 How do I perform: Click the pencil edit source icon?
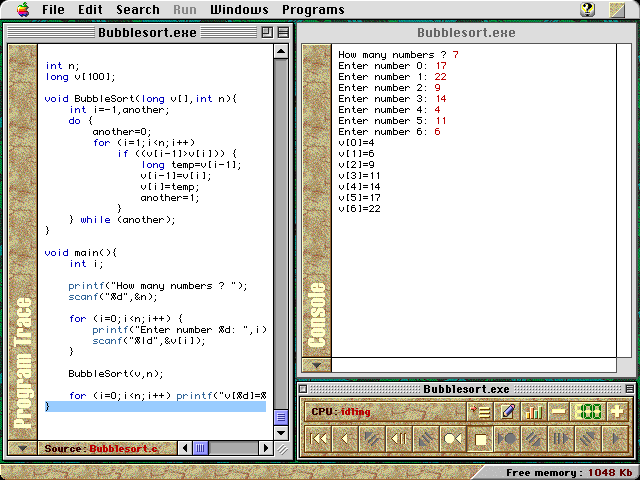[x=507, y=411]
